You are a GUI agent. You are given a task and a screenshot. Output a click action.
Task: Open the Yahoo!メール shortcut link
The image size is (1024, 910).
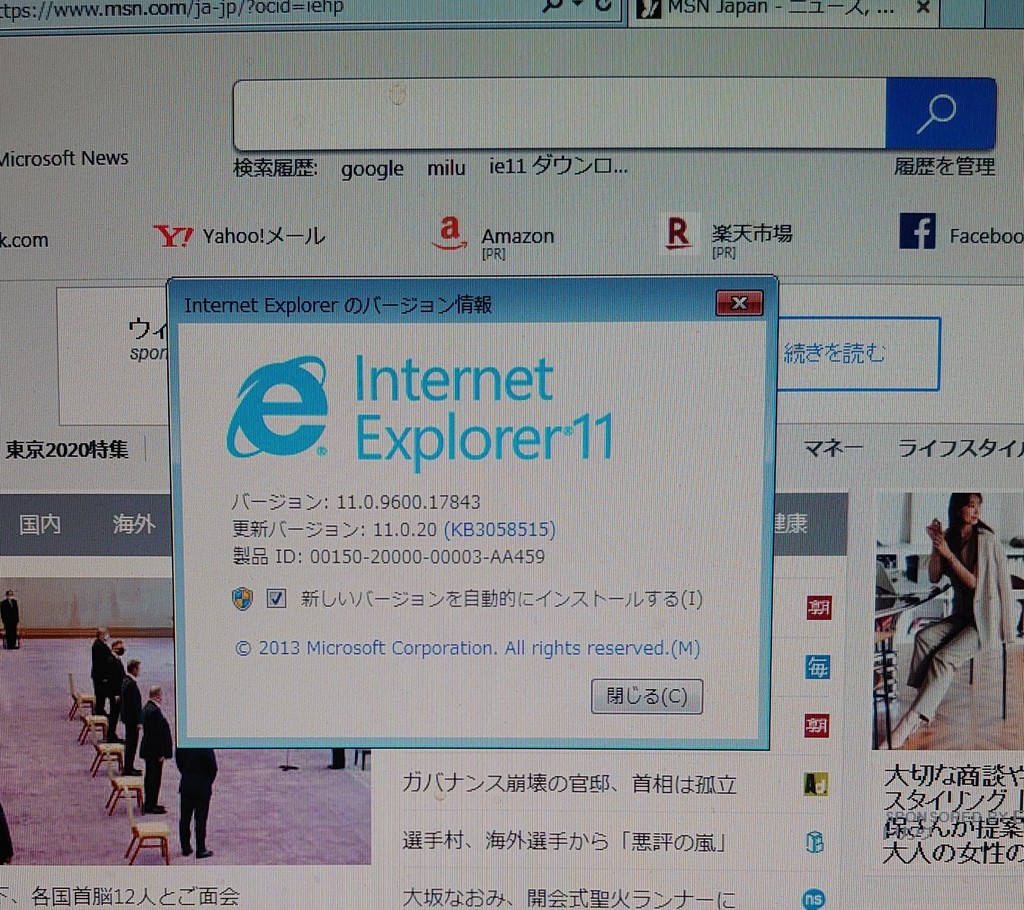pos(264,236)
